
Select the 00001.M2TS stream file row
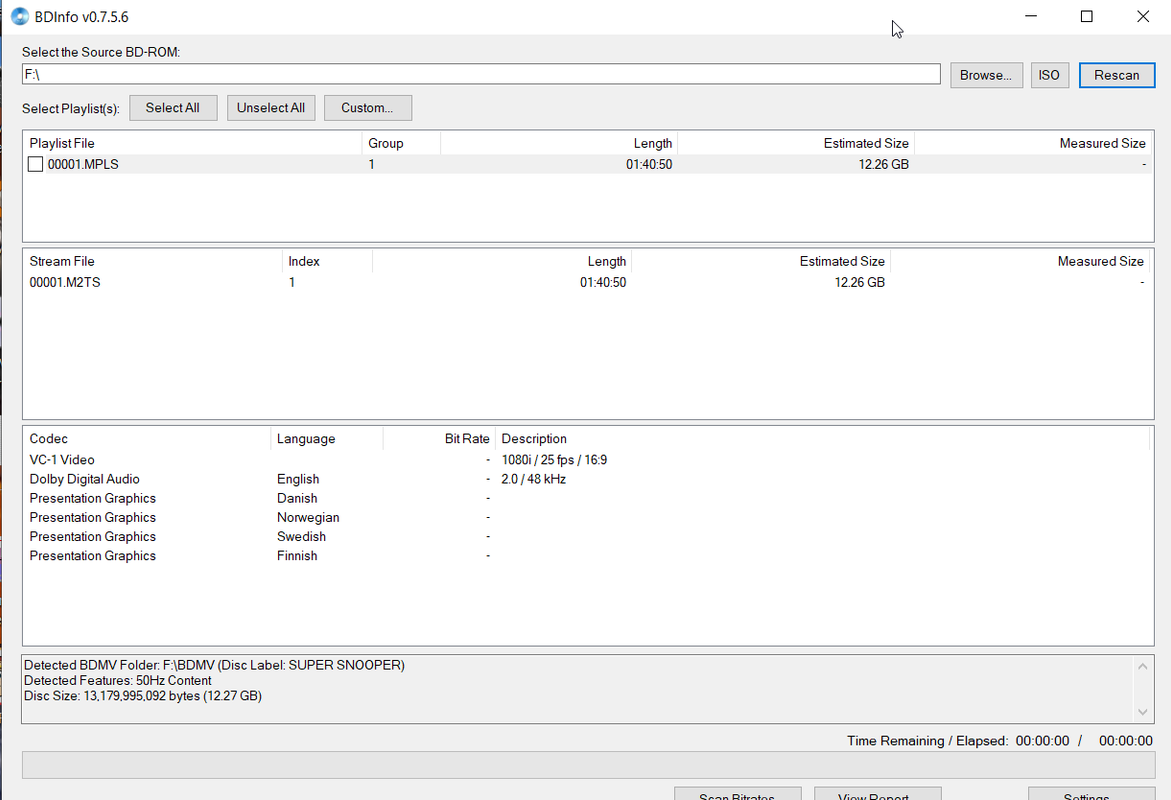[x=587, y=282]
